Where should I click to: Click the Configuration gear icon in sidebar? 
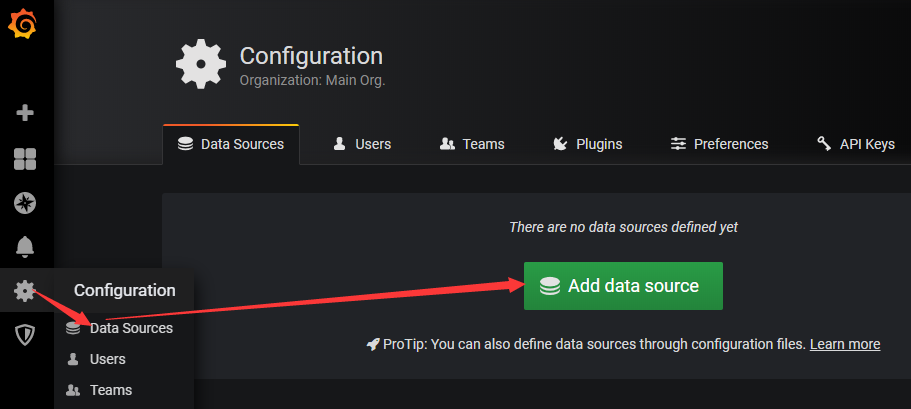point(25,291)
